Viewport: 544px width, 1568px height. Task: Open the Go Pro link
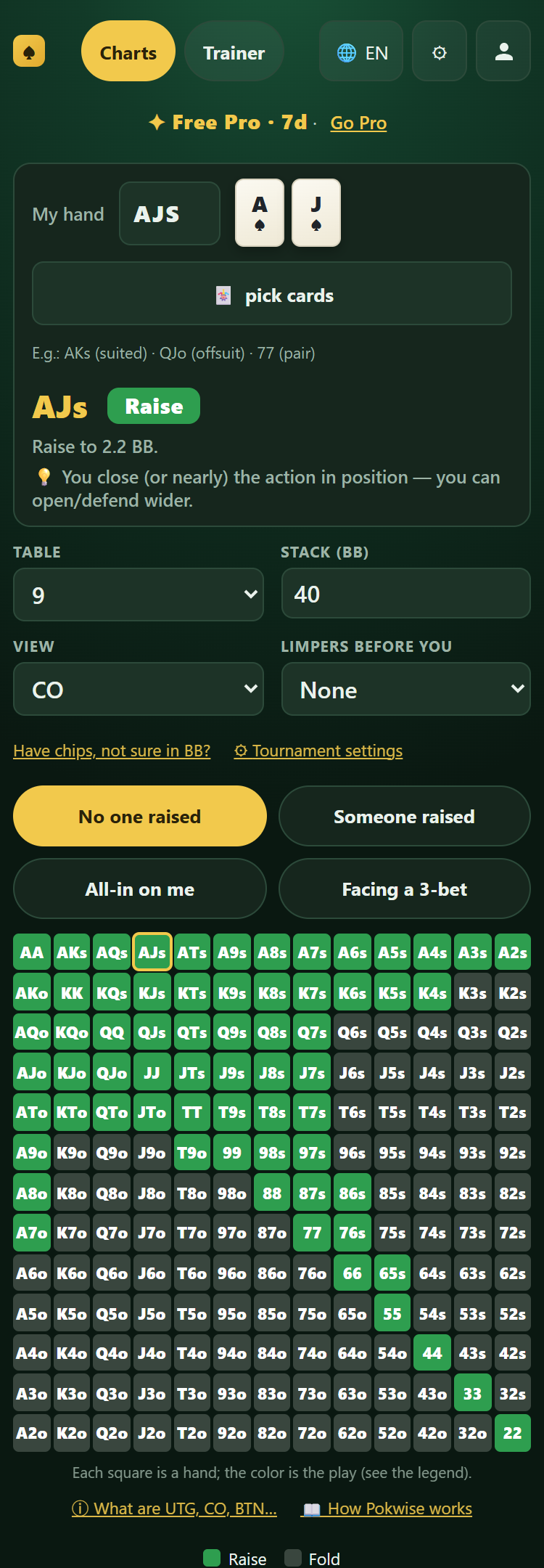coord(358,123)
